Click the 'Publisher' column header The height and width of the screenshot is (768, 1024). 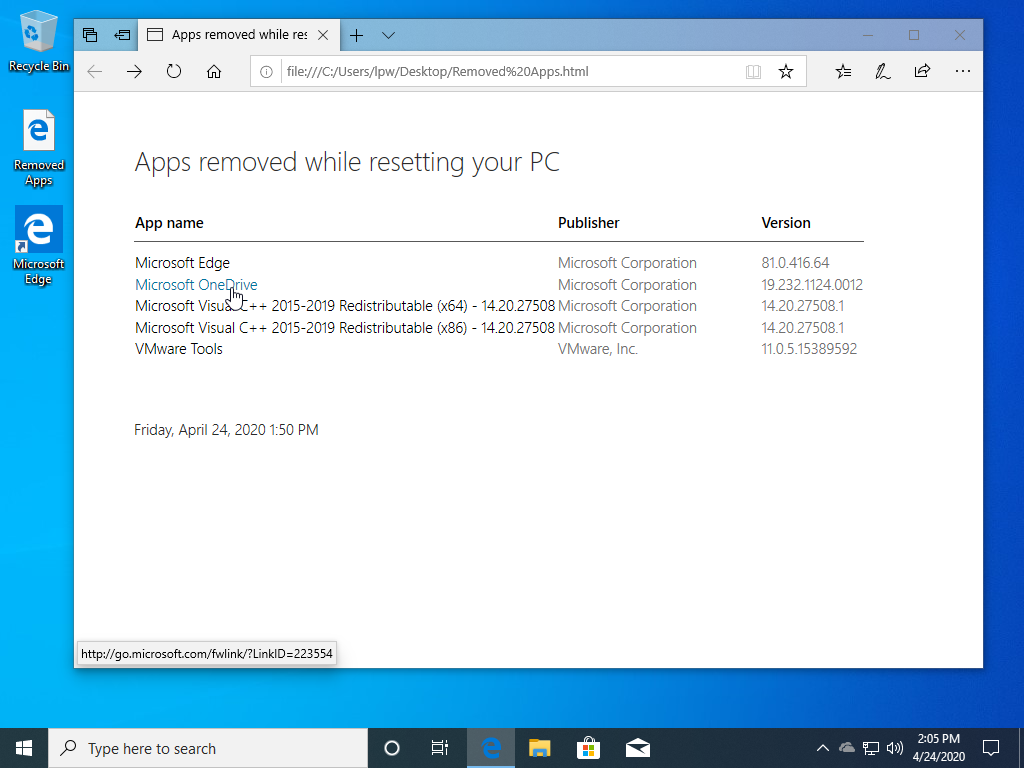point(588,223)
